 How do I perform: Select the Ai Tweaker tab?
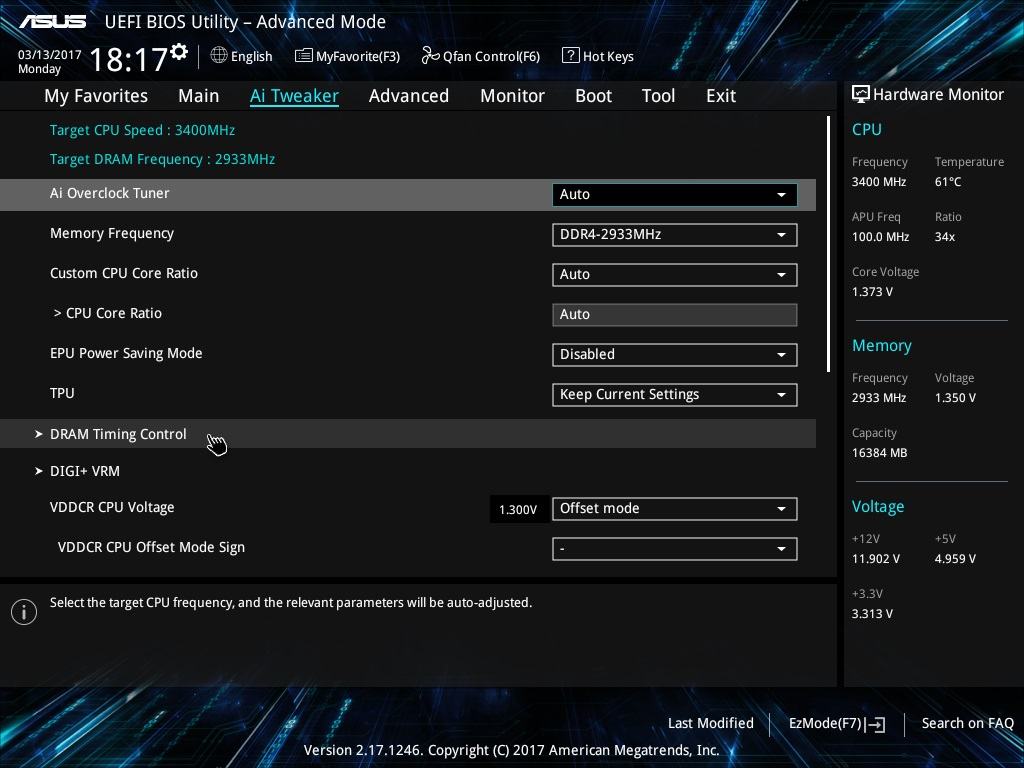pyautogui.click(x=294, y=96)
